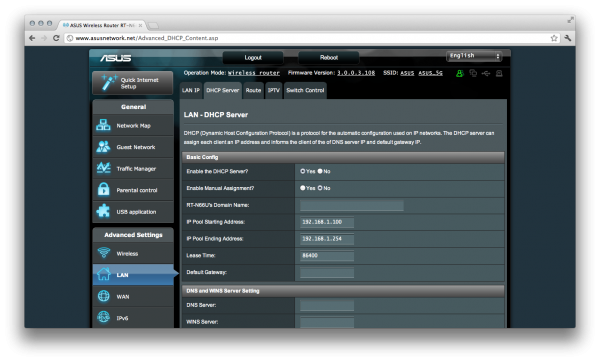Screen dimensions: 600x362
Task: Set Enable the DHCP Server to No
Action: 320,171
